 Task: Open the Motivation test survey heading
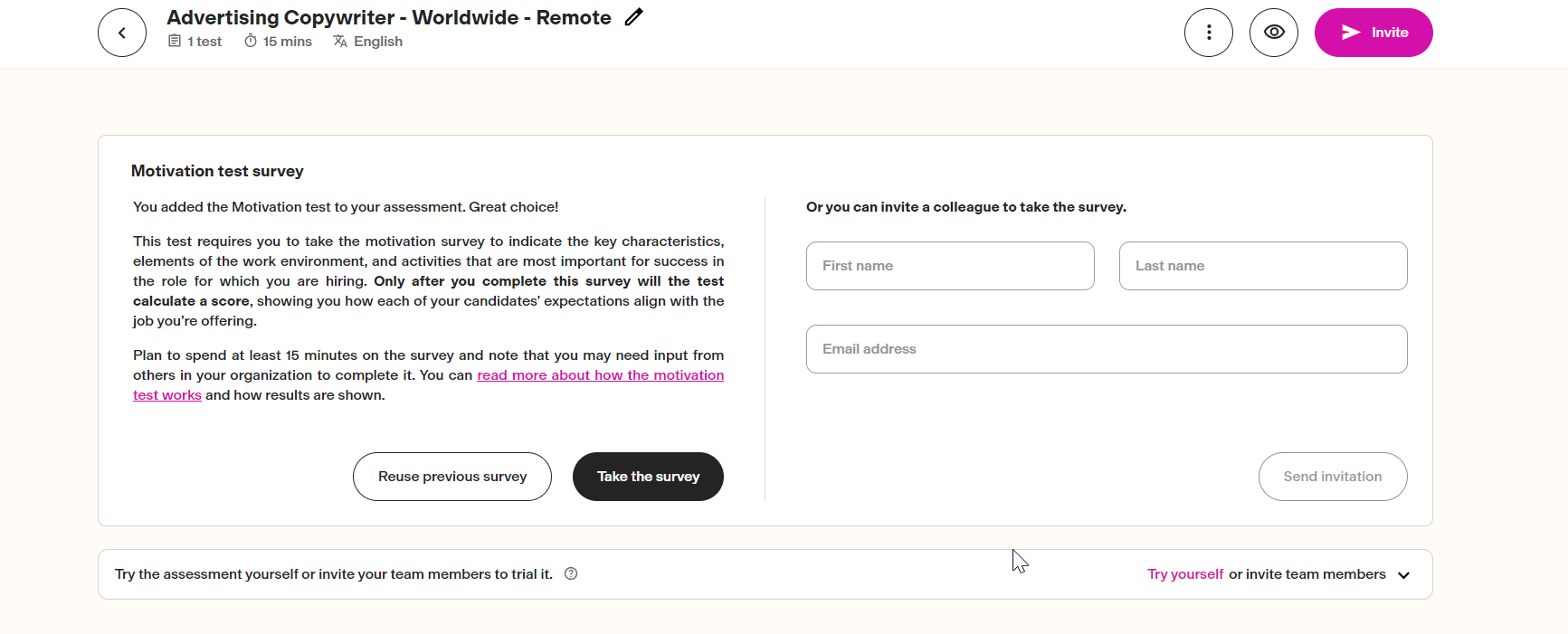point(217,171)
